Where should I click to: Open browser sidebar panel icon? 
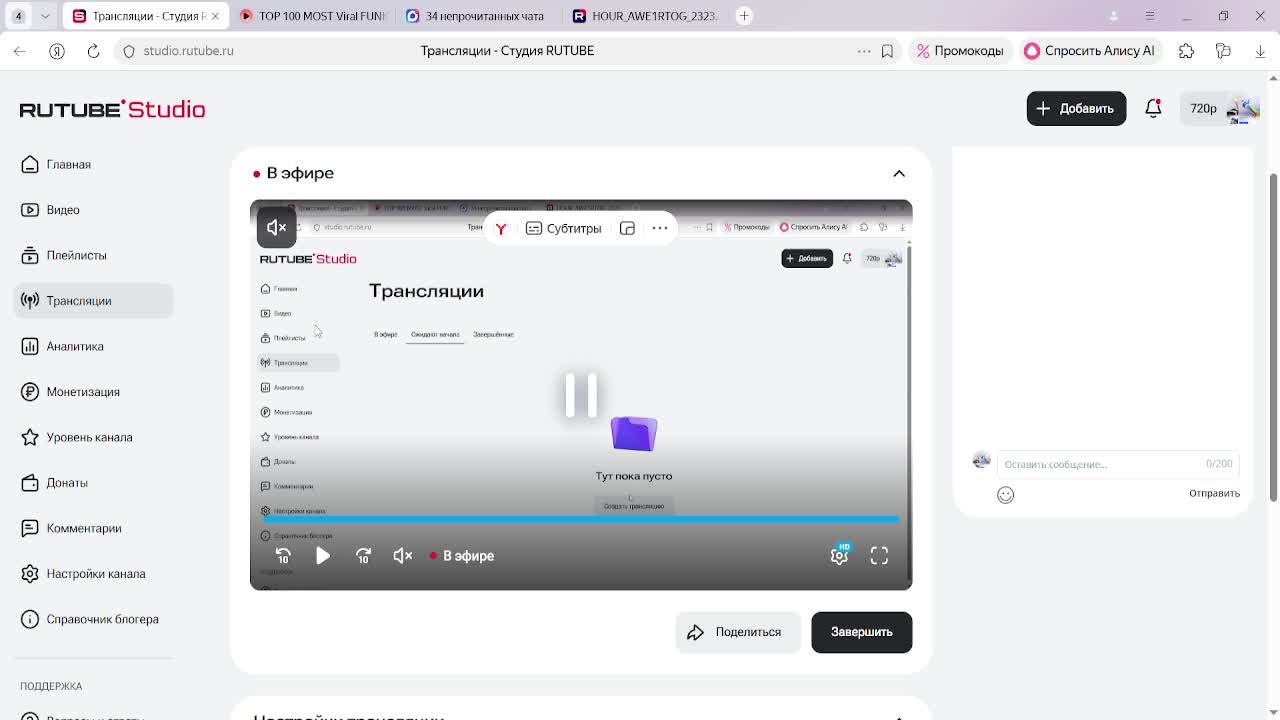coord(1223,51)
